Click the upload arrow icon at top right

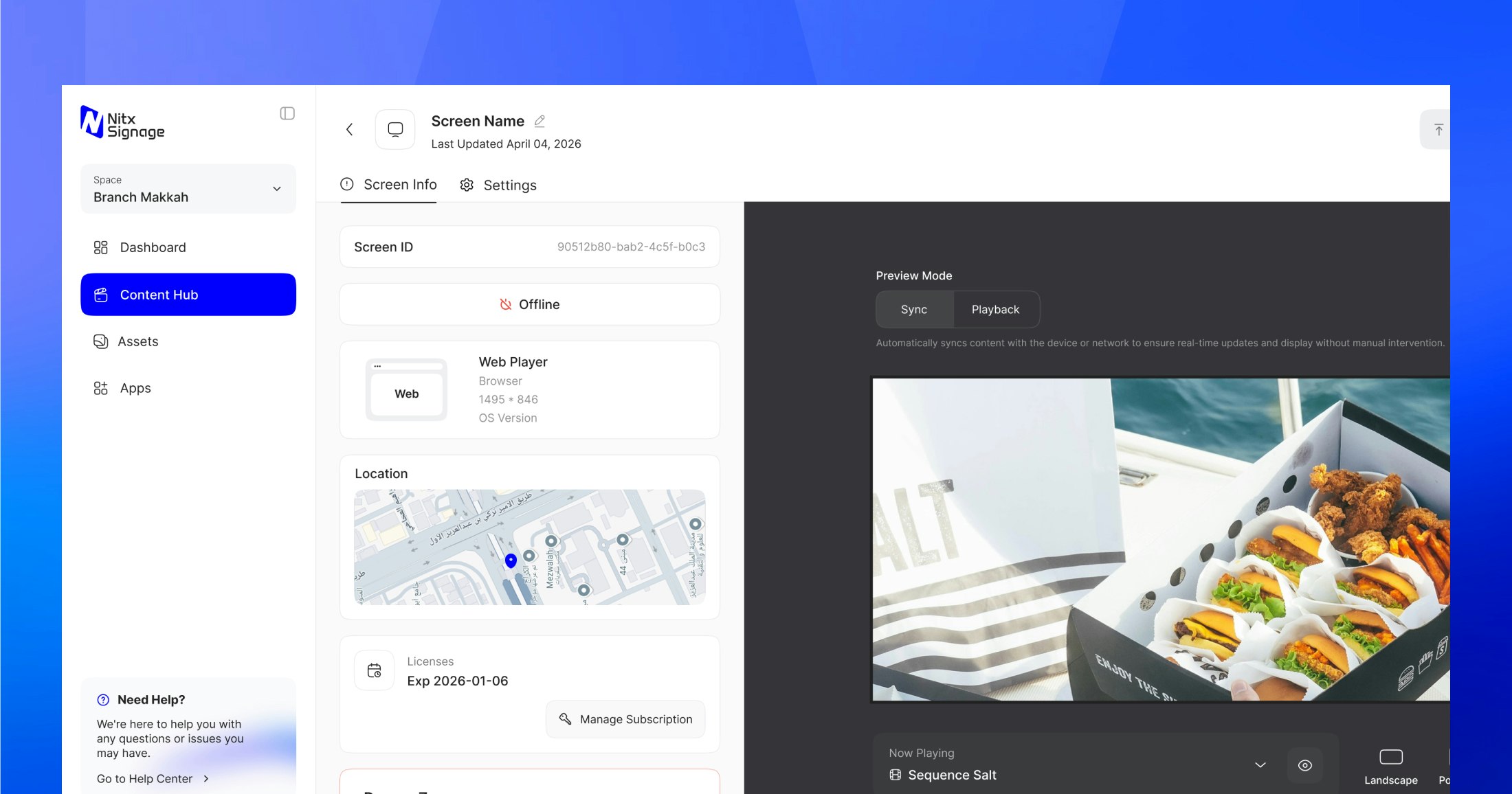1438,129
